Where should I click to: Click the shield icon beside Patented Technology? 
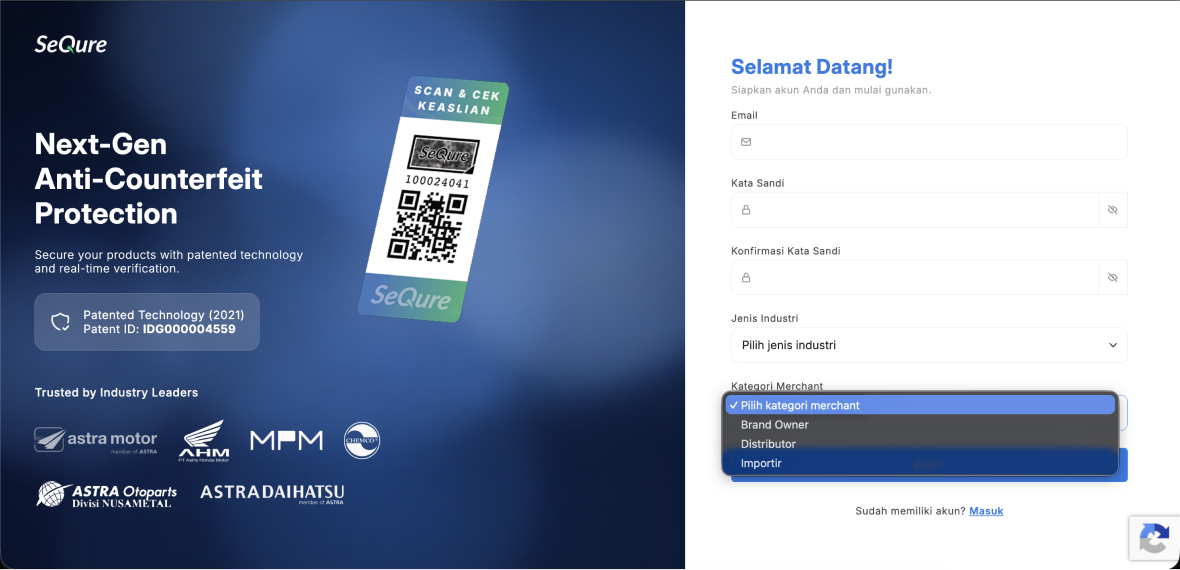click(x=60, y=322)
